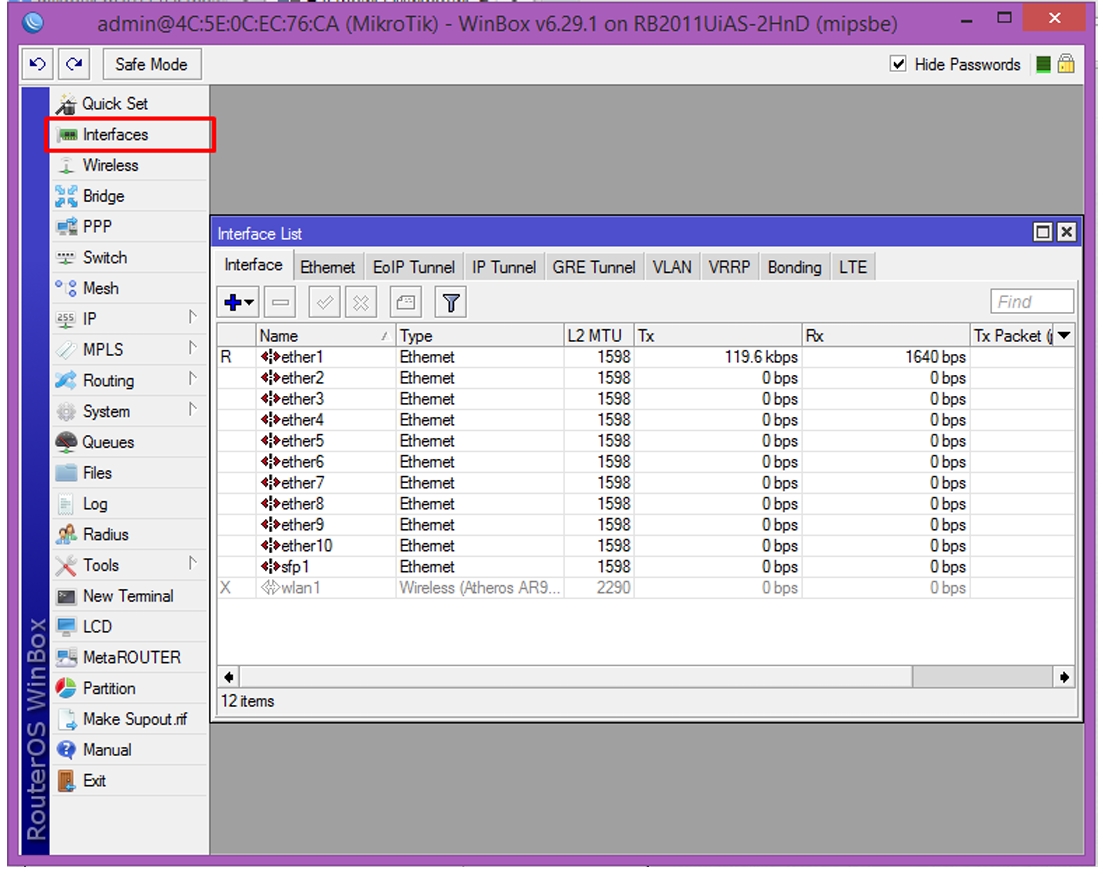Open the Wireless menu item
1103x875 pixels.
coord(128,165)
